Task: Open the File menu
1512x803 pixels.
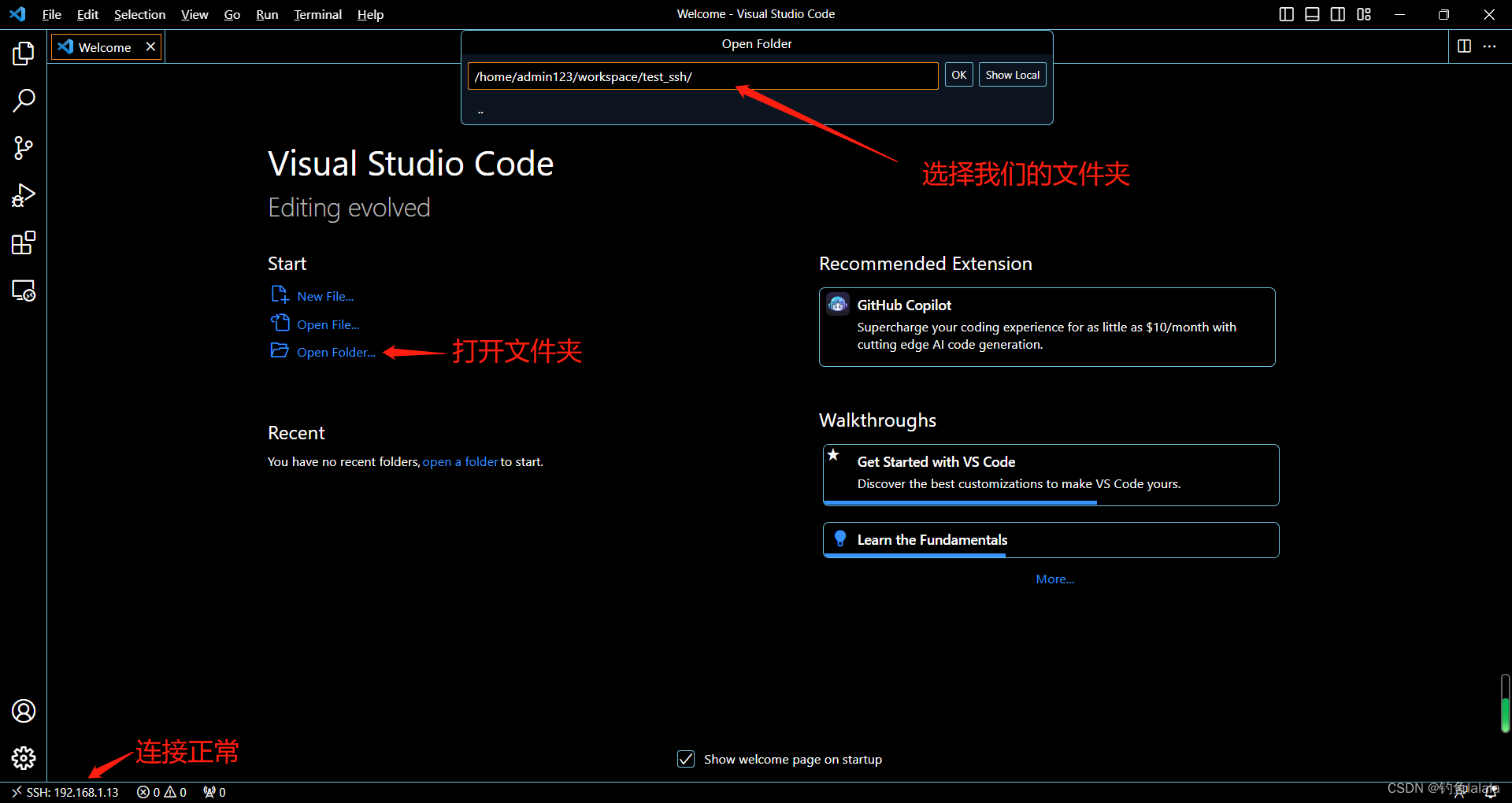Action: [x=52, y=14]
